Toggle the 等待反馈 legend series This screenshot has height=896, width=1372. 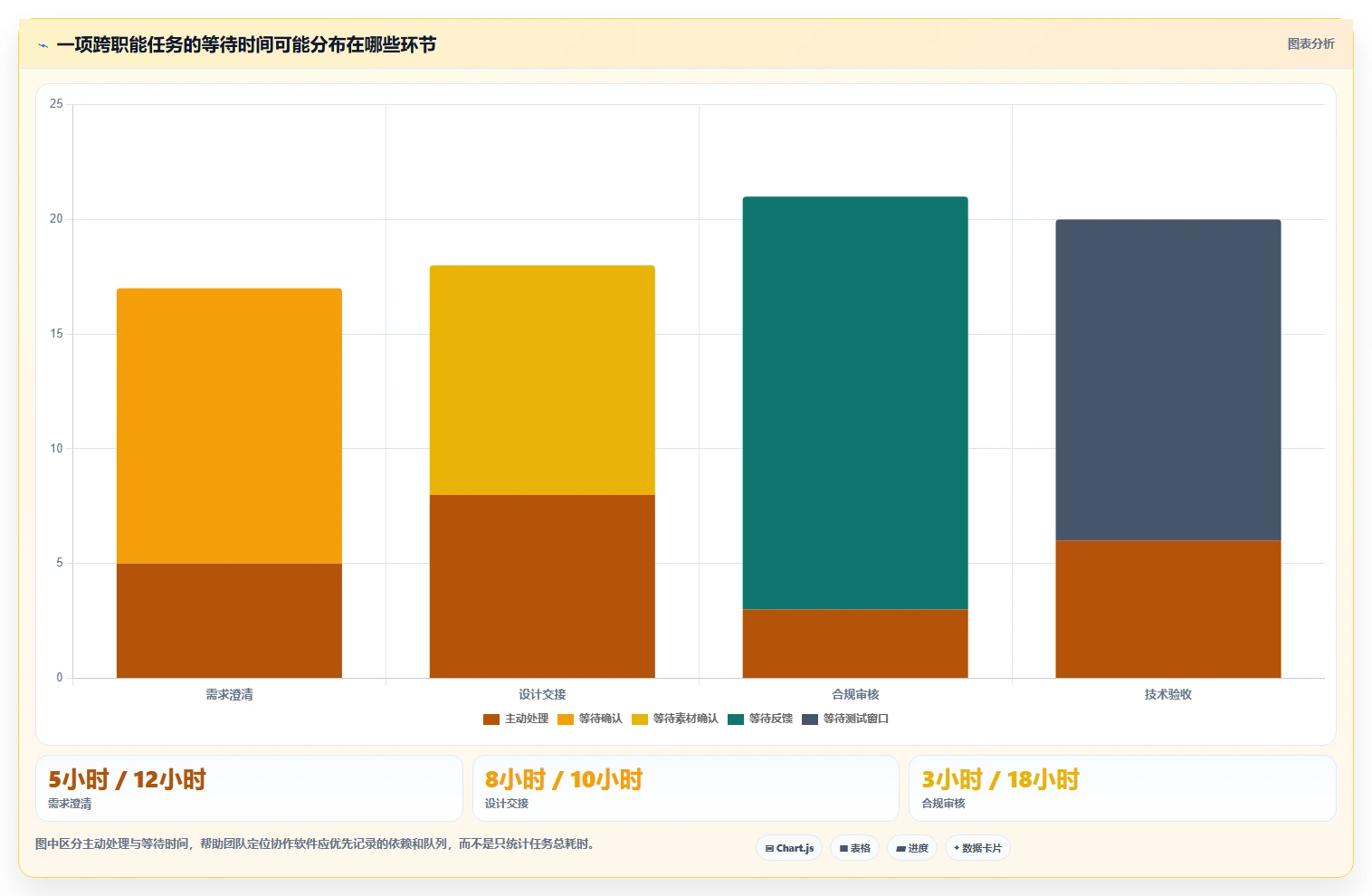pos(760,719)
